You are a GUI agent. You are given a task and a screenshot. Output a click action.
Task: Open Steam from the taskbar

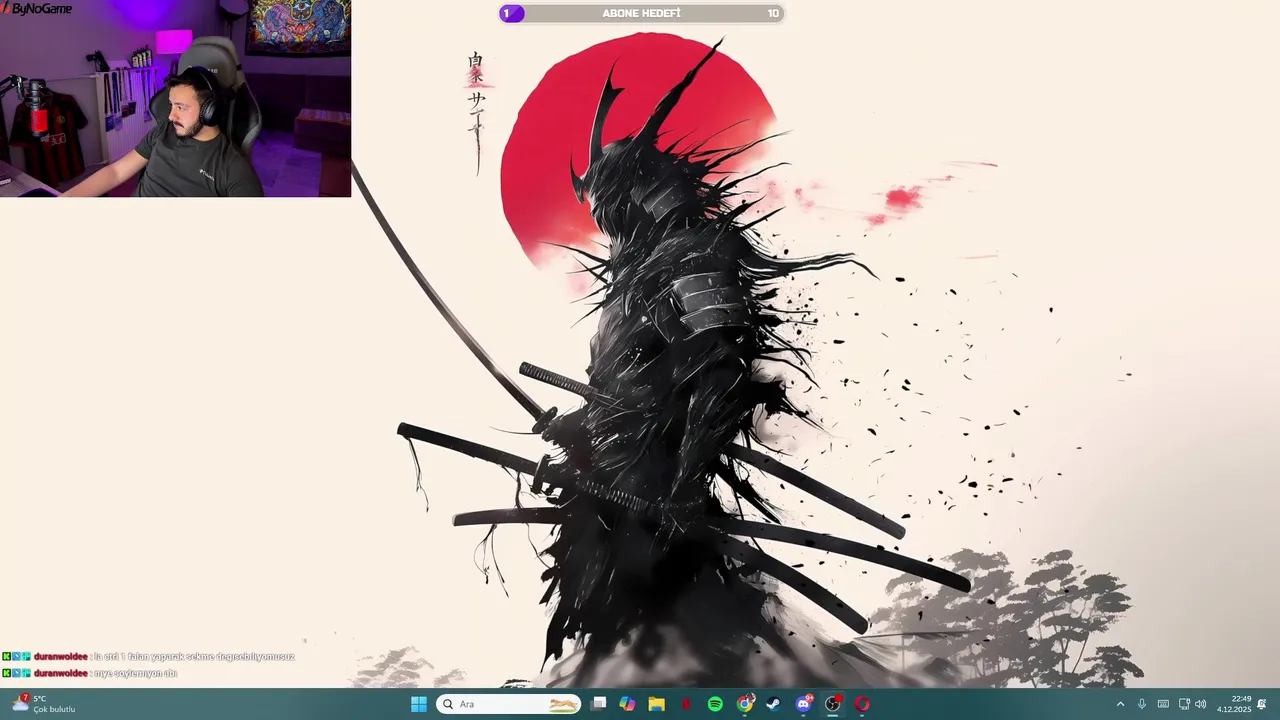click(774, 704)
